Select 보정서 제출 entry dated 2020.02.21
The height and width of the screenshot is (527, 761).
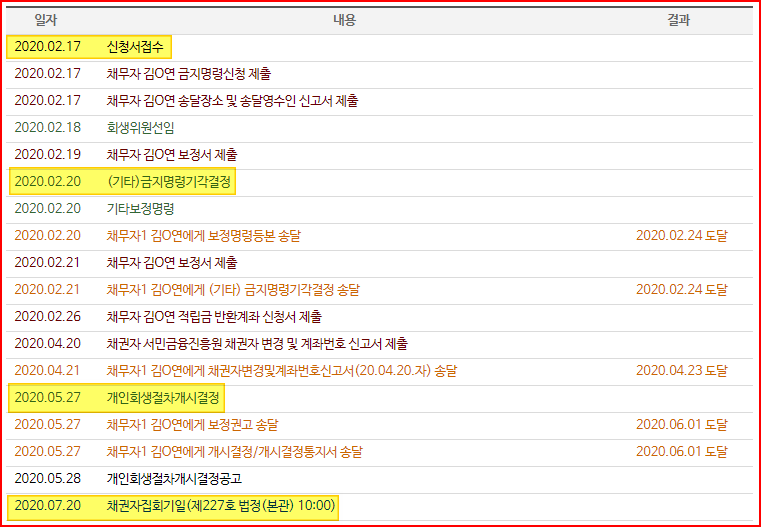pyautogui.click(x=172, y=263)
